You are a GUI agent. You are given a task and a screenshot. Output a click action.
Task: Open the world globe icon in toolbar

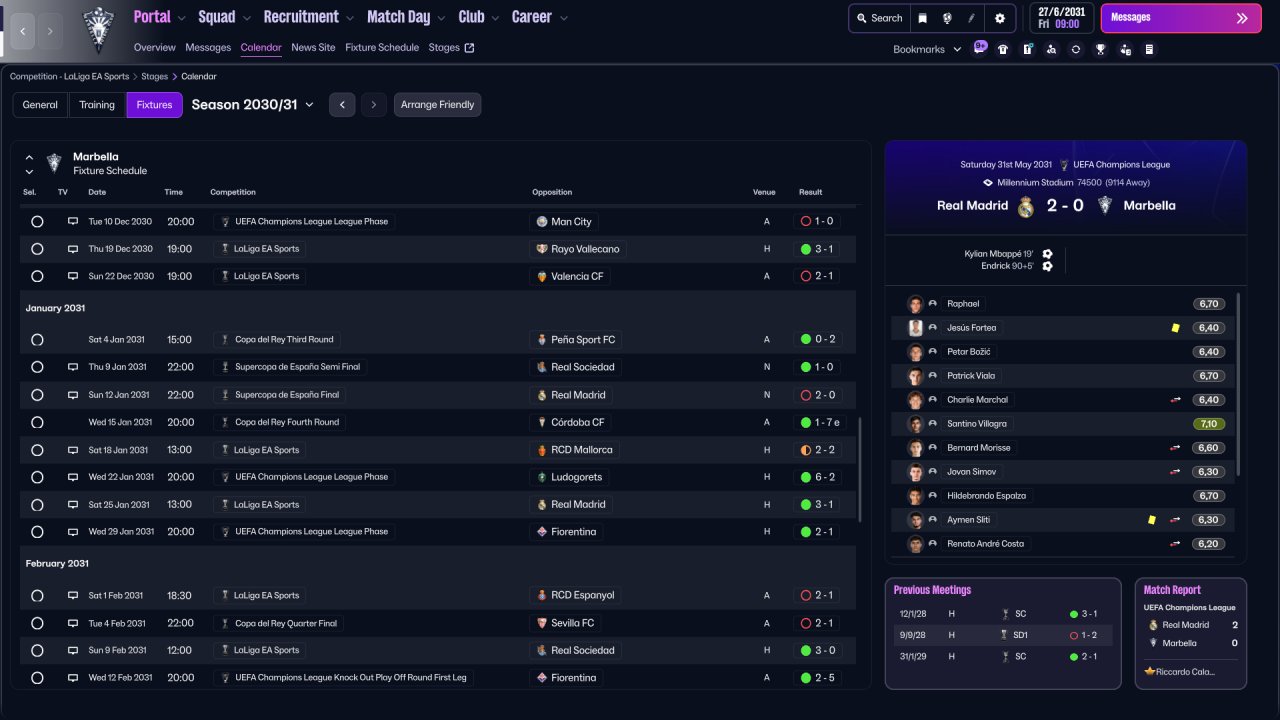pyautogui.click(x=946, y=18)
